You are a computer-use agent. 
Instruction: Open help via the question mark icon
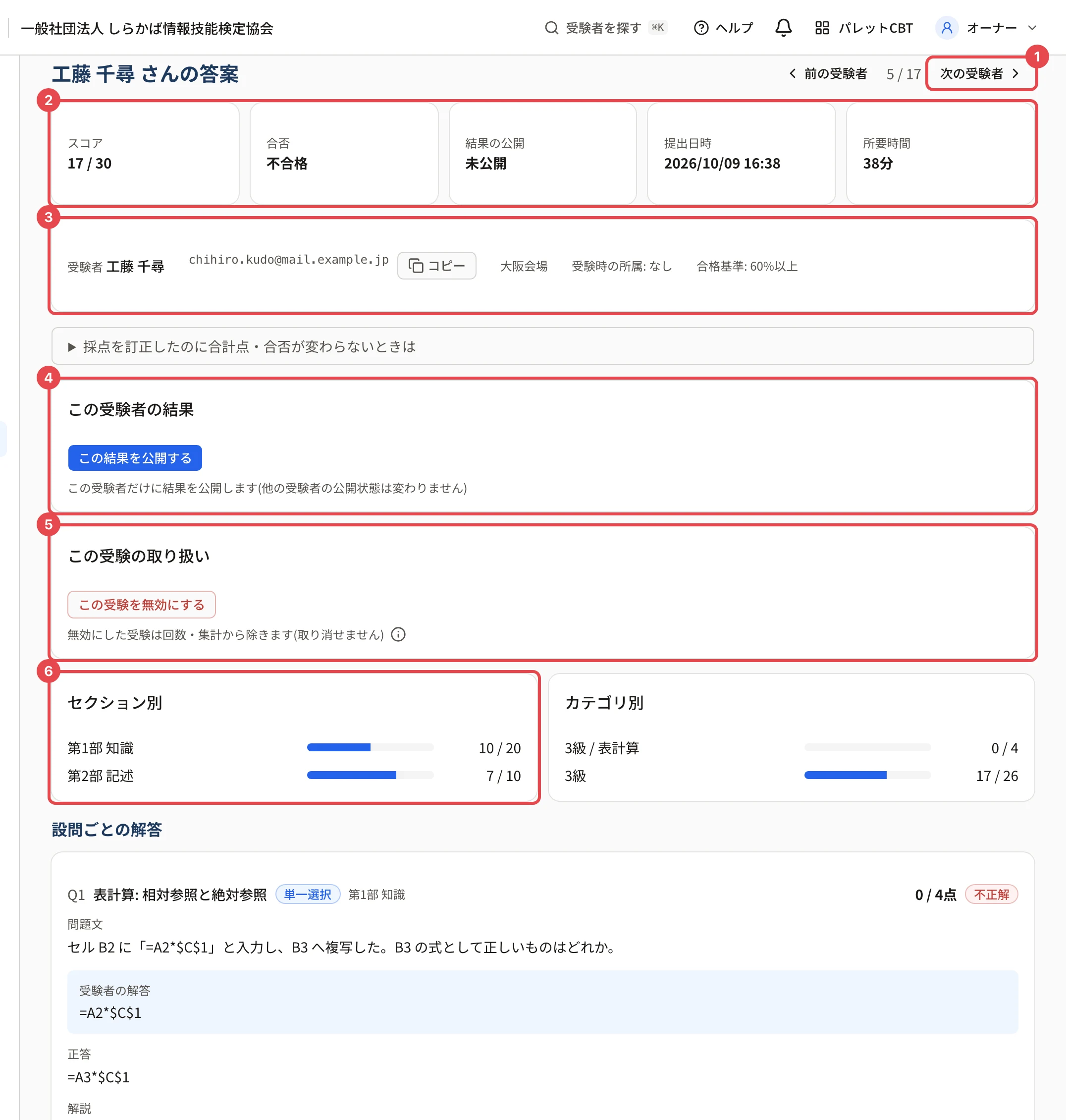point(701,28)
